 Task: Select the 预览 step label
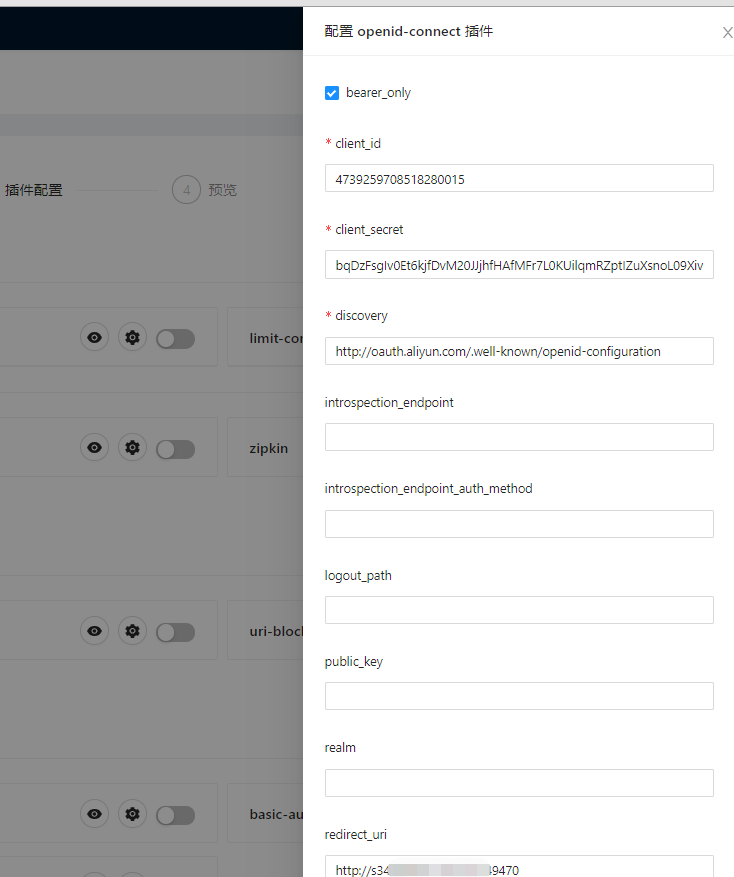click(222, 189)
